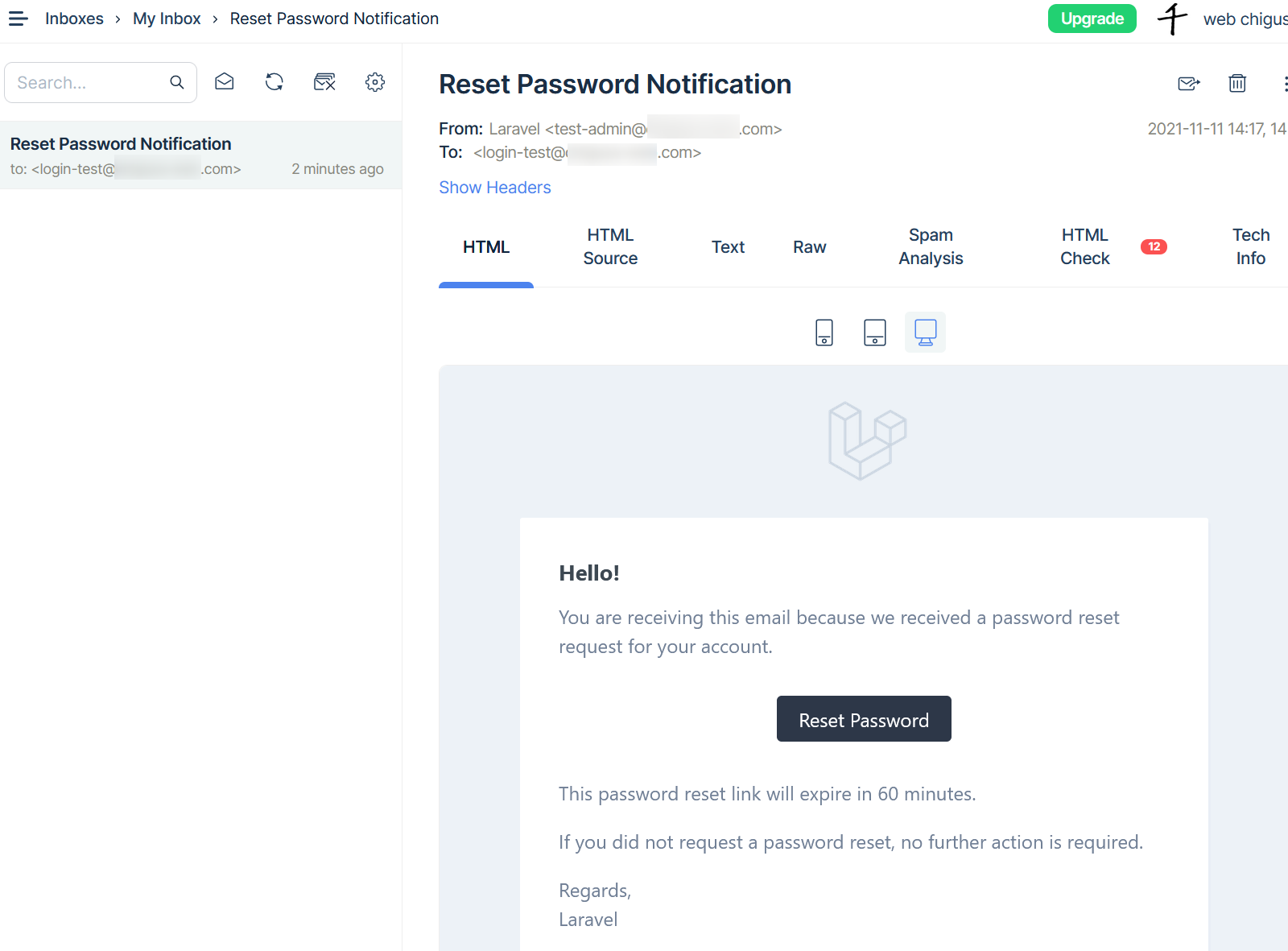The width and height of the screenshot is (1288, 951).
Task: Open the HTML Source tab
Action: pyautogui.click(x=610, y=246)
